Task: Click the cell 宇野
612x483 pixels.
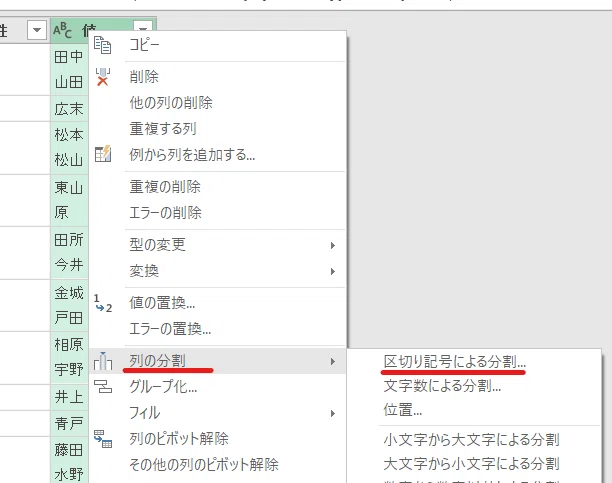Action: tap(69, 370)
